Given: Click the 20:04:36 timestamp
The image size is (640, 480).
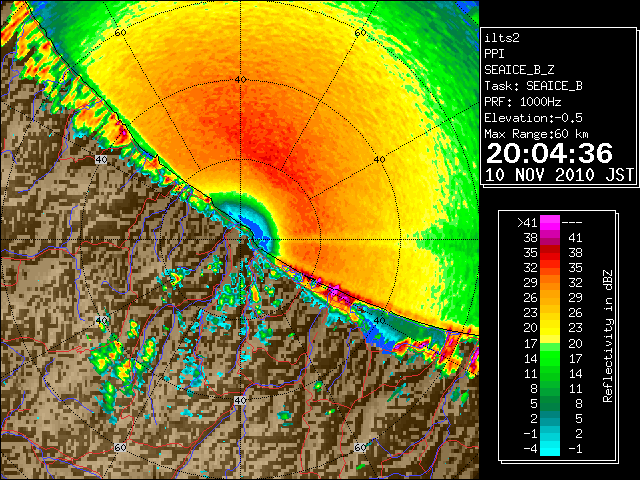Looking at the screenshot, I should tap(549, 153).
